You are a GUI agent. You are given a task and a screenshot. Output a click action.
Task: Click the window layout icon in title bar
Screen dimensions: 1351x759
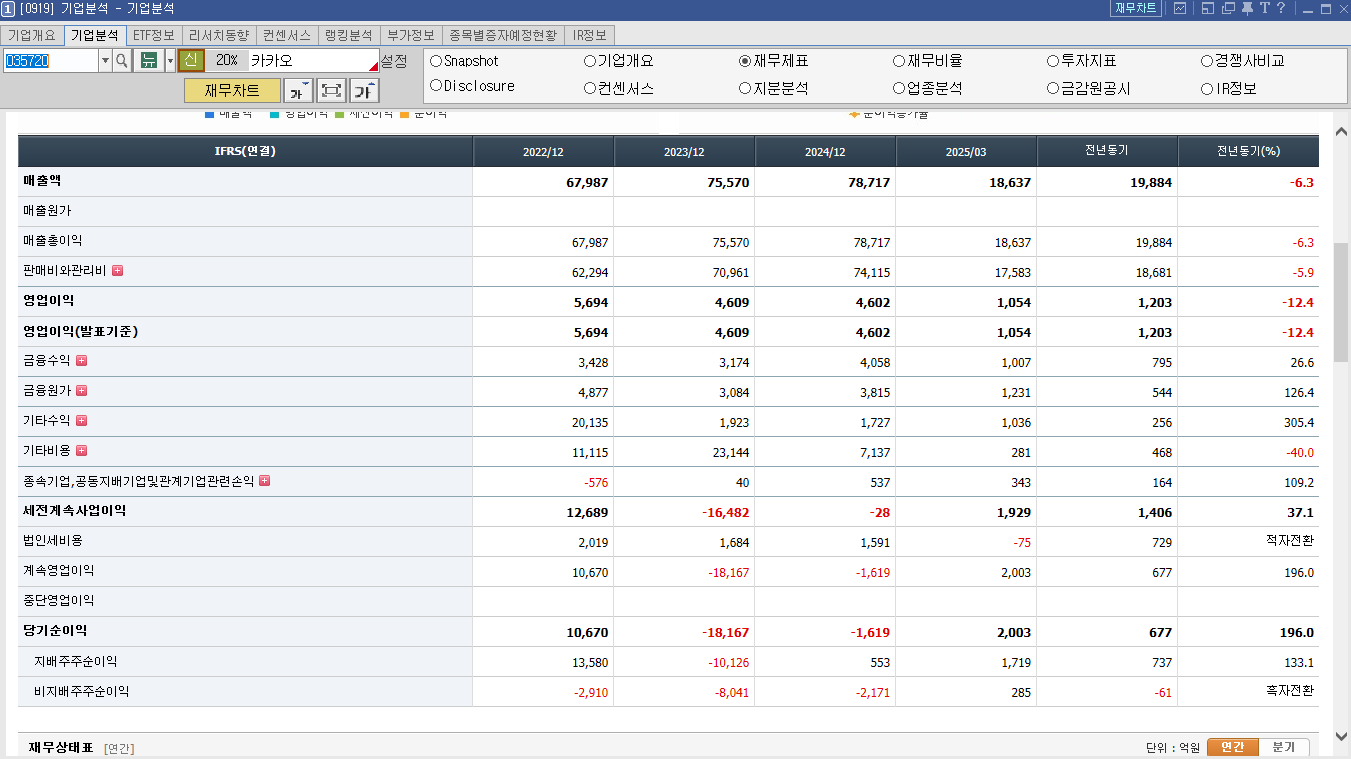point(1208,8)
